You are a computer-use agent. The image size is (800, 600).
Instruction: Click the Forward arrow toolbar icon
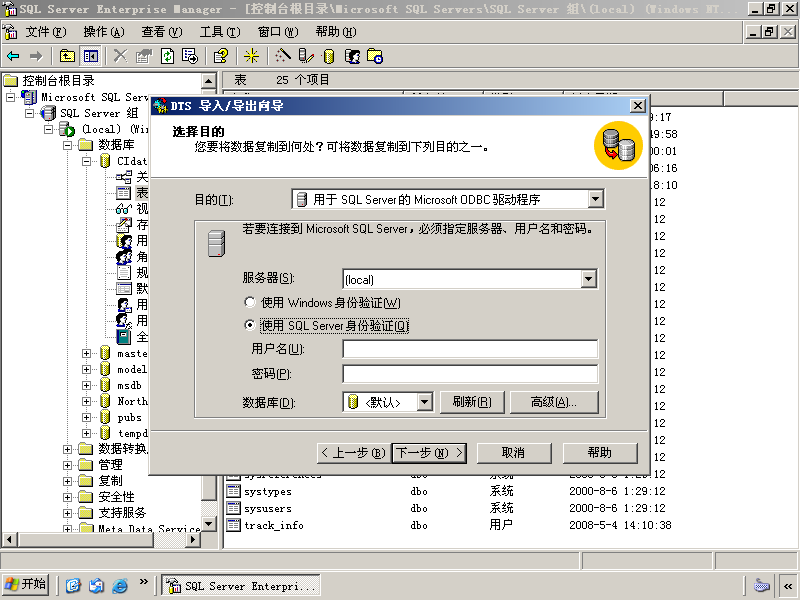(x=36, y=56)
